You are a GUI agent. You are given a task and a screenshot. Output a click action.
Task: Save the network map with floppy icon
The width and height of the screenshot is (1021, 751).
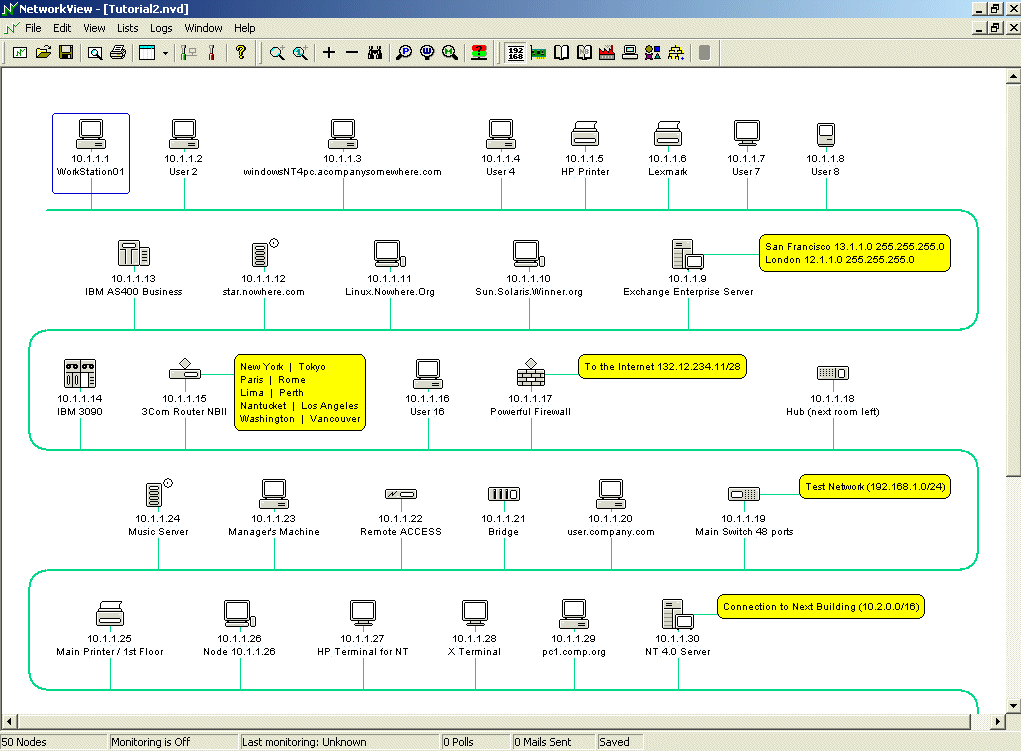coord(65,53)
